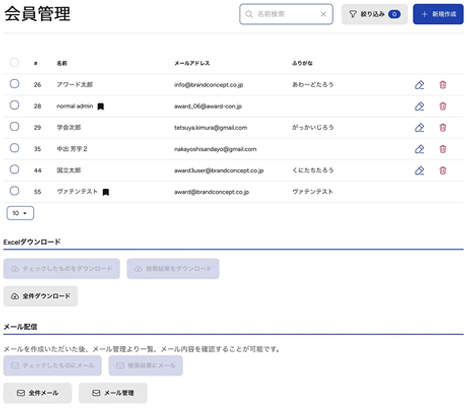Open edit for 学会次郎

[419, 128]
